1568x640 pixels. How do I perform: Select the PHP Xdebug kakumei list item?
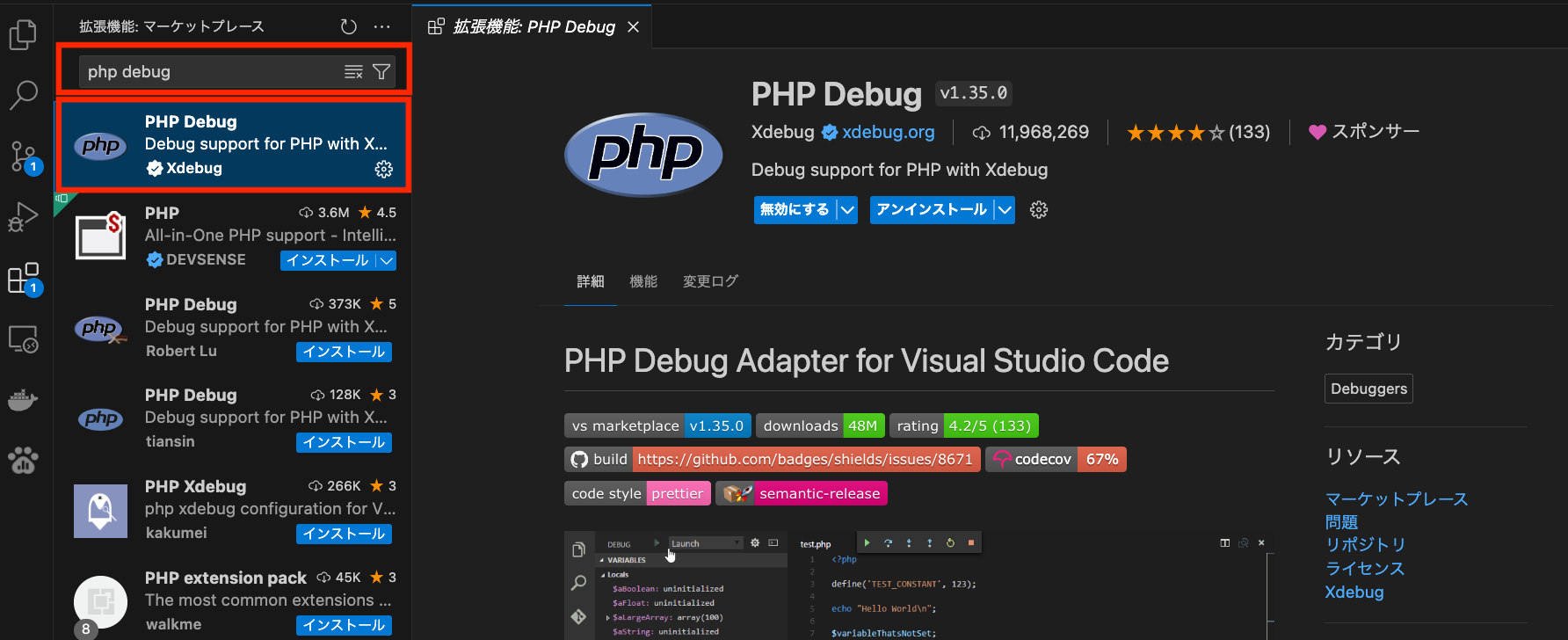[x=234, y=510]
